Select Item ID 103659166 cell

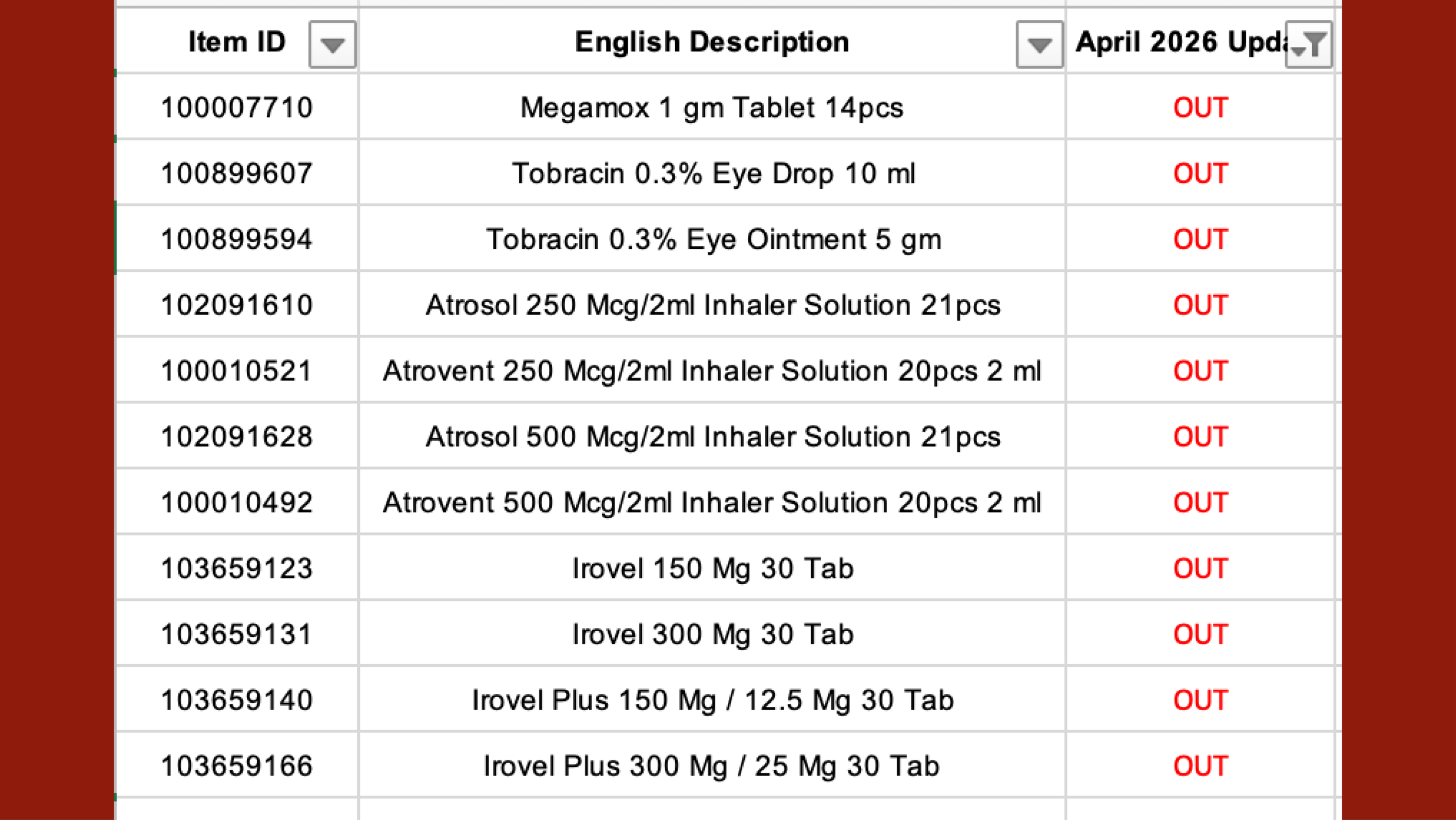pos(237,766)
